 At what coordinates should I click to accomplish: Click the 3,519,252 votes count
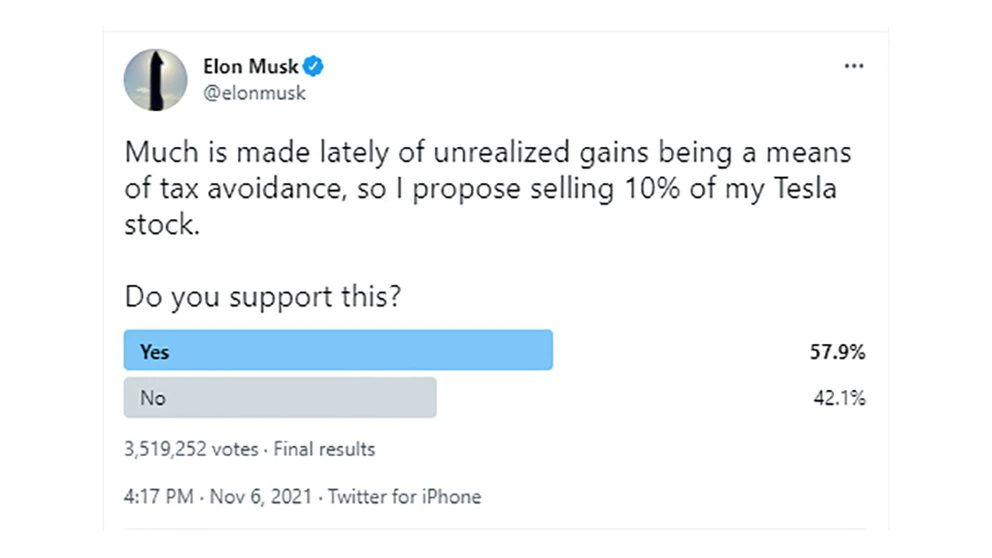click(192, 449)
